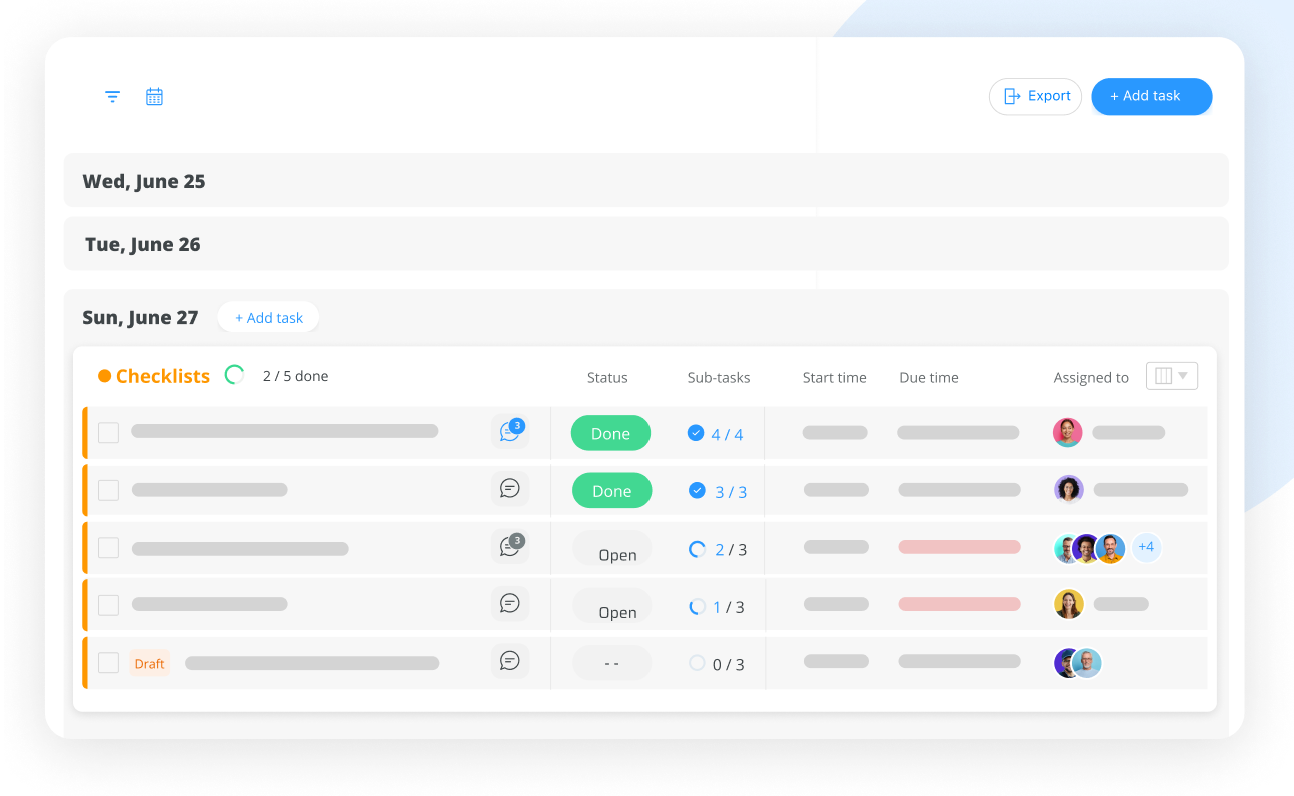Click the blue Add task button
This screenshot has height=796, width=1294.
coord(1152,96)
